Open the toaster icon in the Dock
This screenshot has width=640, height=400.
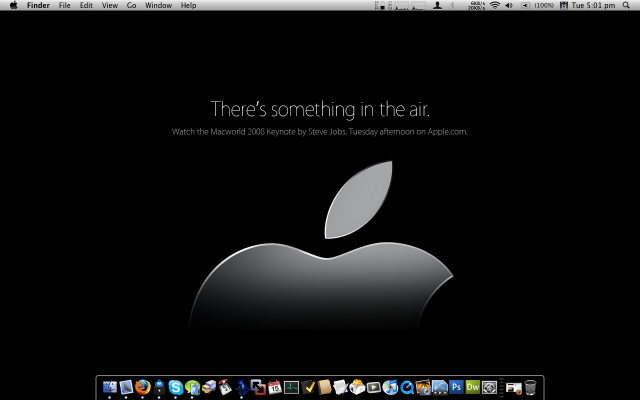tap(357, 387)
